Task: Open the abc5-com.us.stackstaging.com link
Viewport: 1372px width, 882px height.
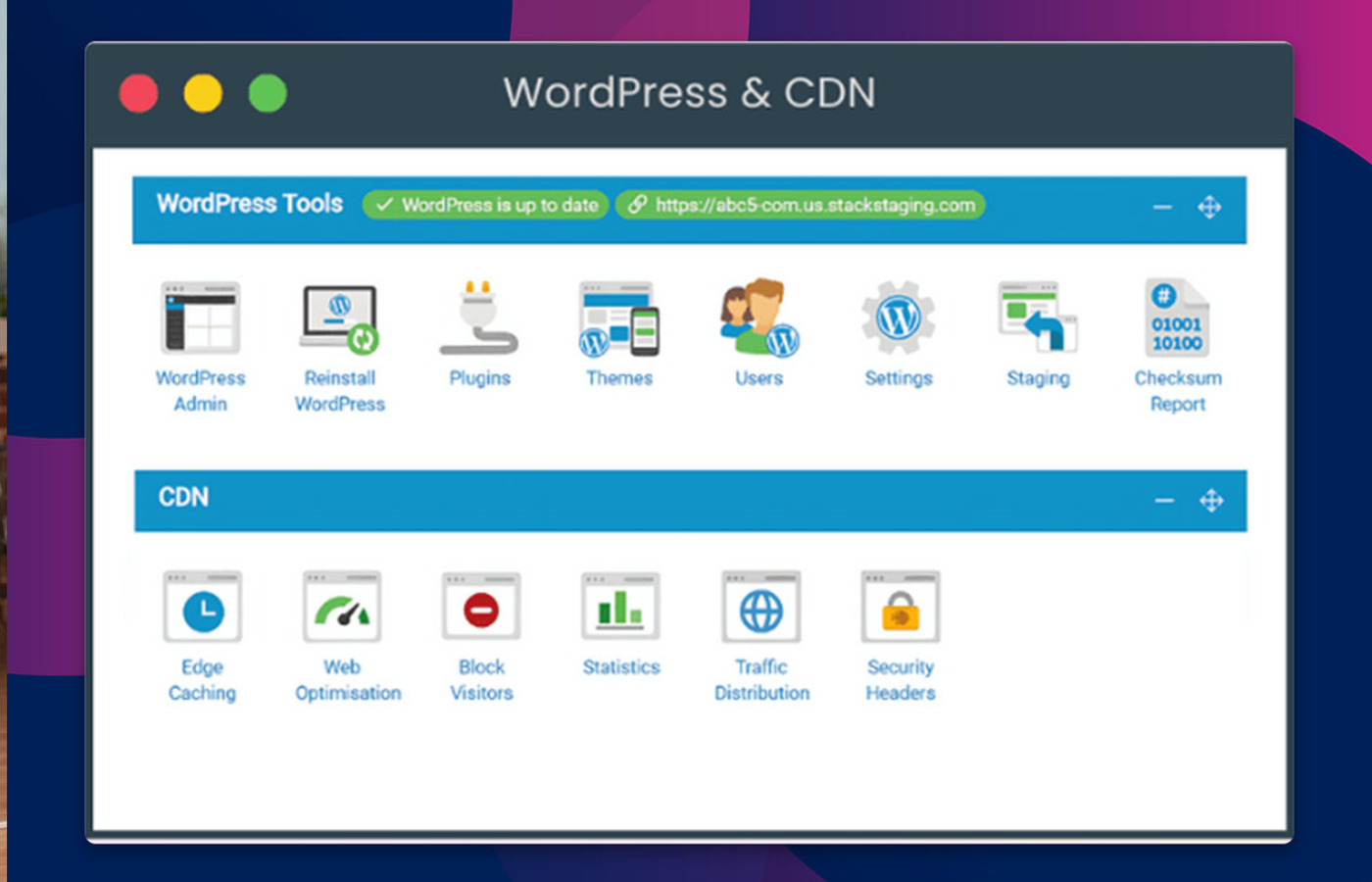Action: [800, 206]
